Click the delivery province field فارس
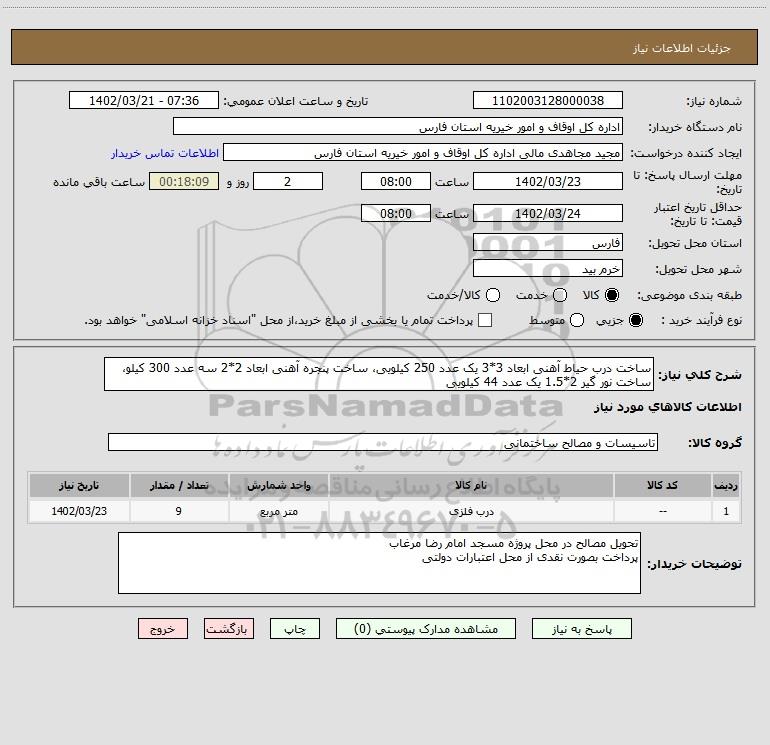This screenshot has height=745, width=770. (548, 243)
